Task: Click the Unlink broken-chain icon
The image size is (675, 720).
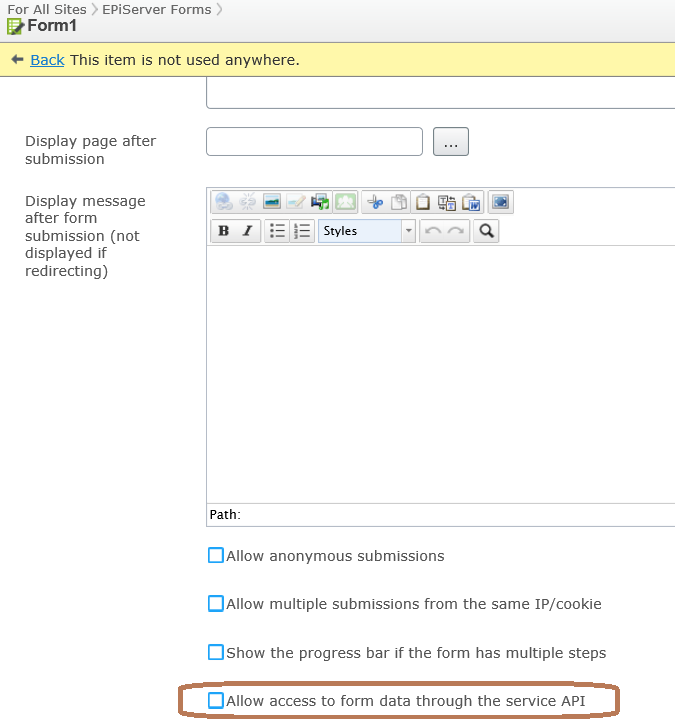Action: coord(248,202)
